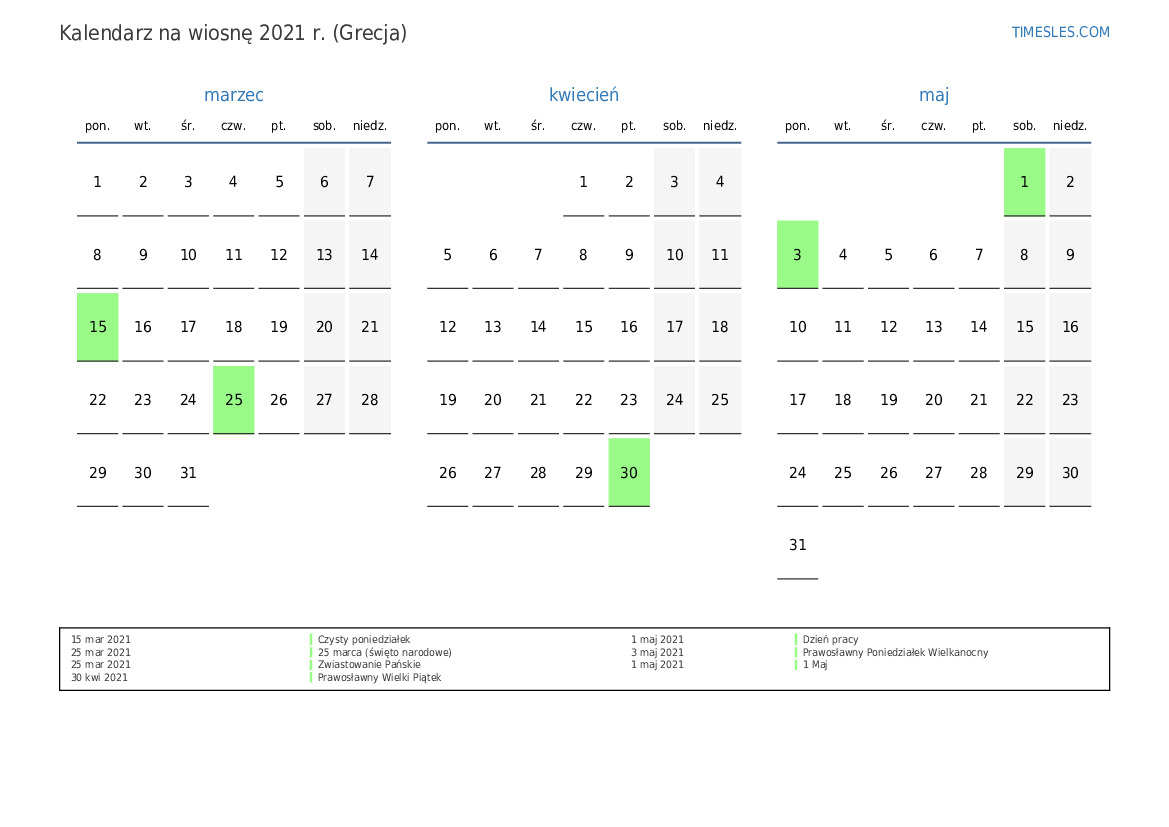This screenshot has height=827, width=1169.
Task: Select highlighted May 3 holiday cell
Action: 798,254
